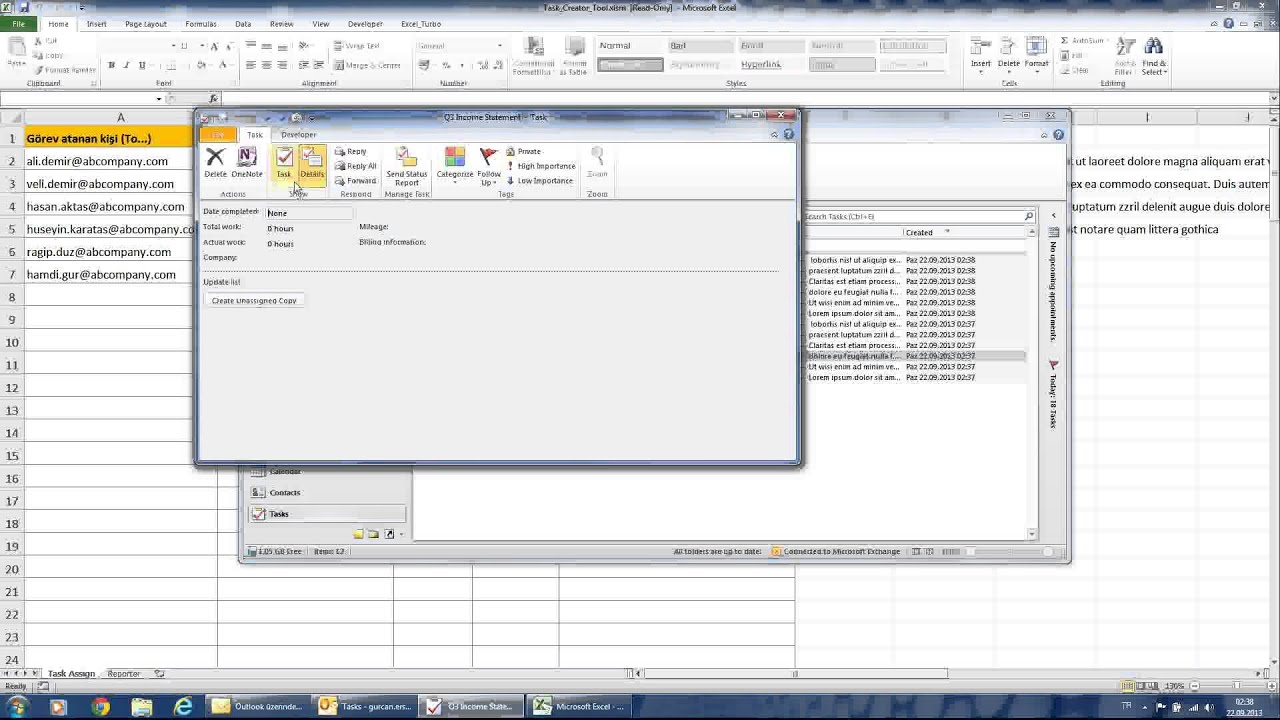Toggle Underline in Excel ribbon
This screenshot has width=1280, height=720.
coord(141,66)
